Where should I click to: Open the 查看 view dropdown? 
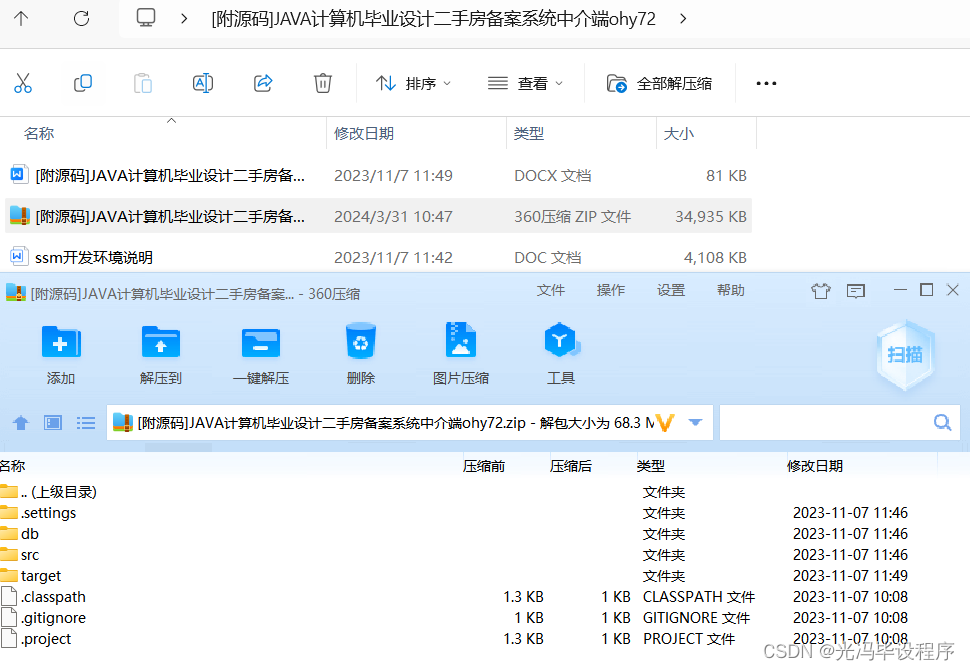pyautogui.click(x=525, y=83)
